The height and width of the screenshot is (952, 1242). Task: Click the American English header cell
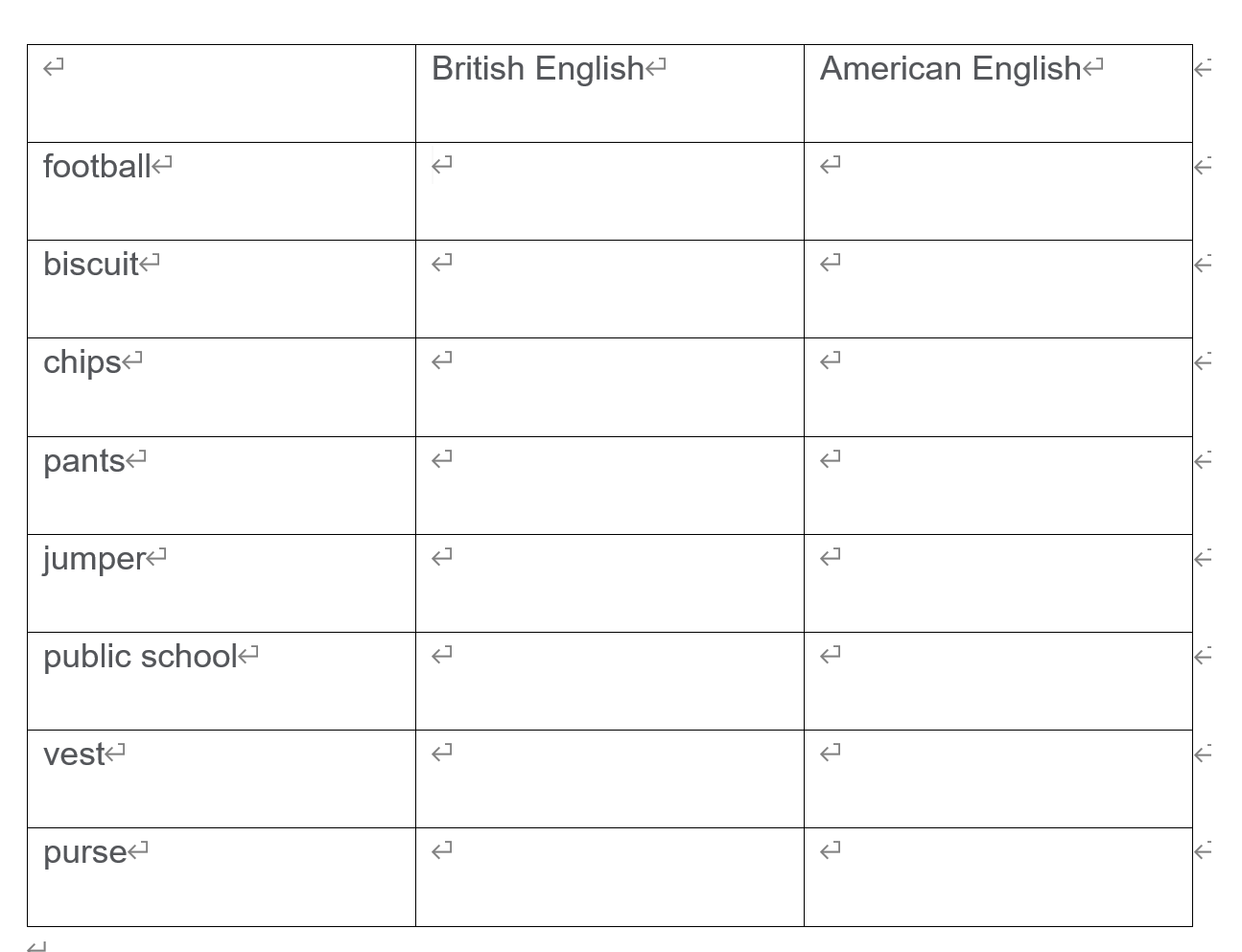pos(997,93)
